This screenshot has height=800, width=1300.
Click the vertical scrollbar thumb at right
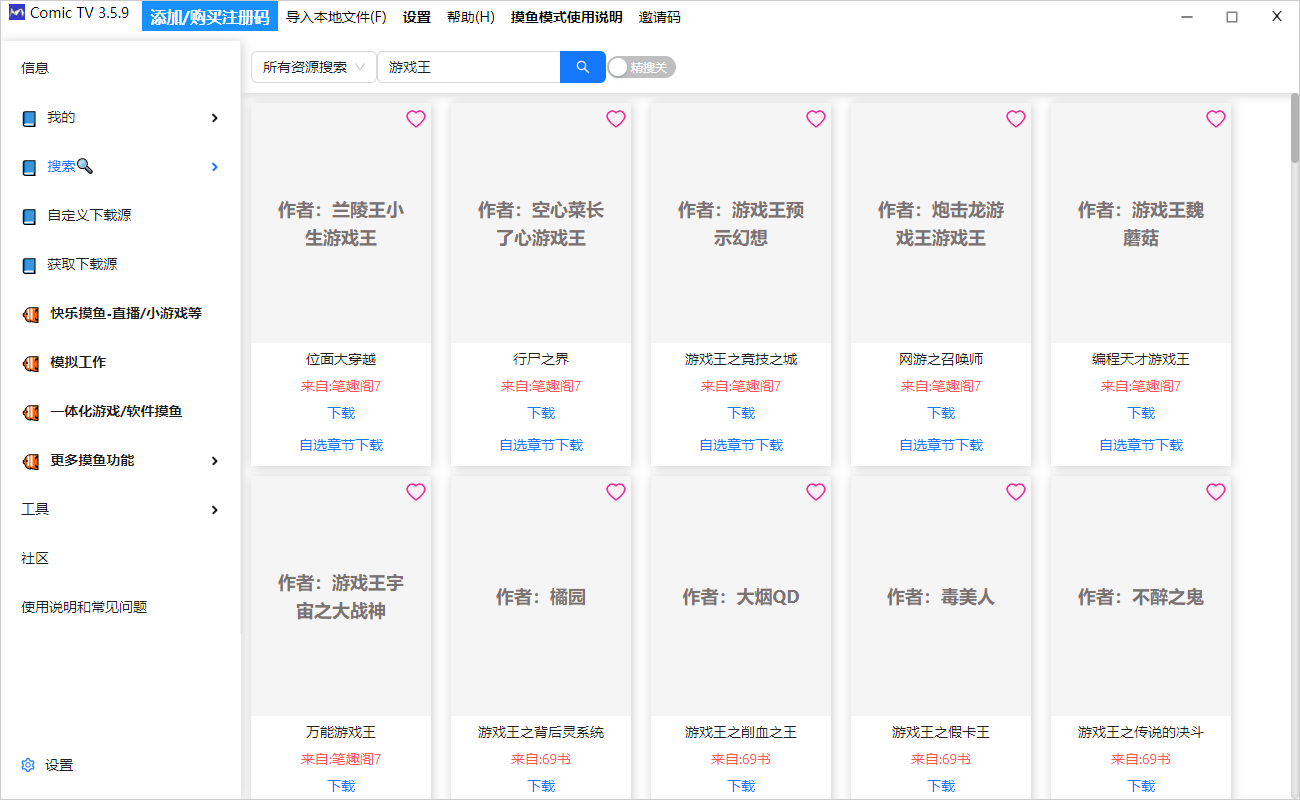point(1294,130)
